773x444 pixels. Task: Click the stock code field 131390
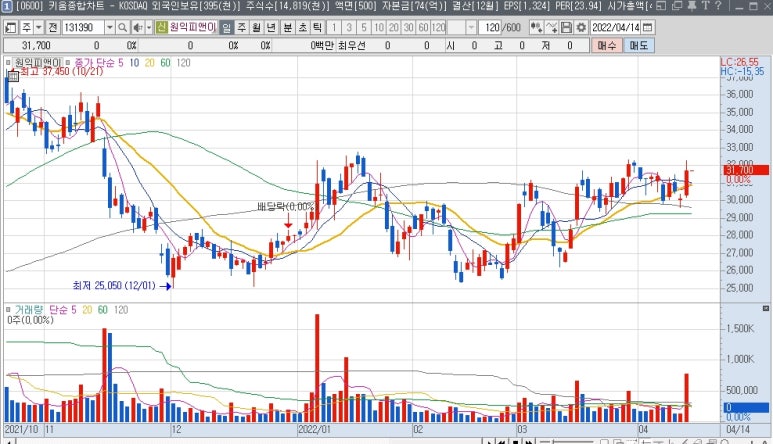83,28
